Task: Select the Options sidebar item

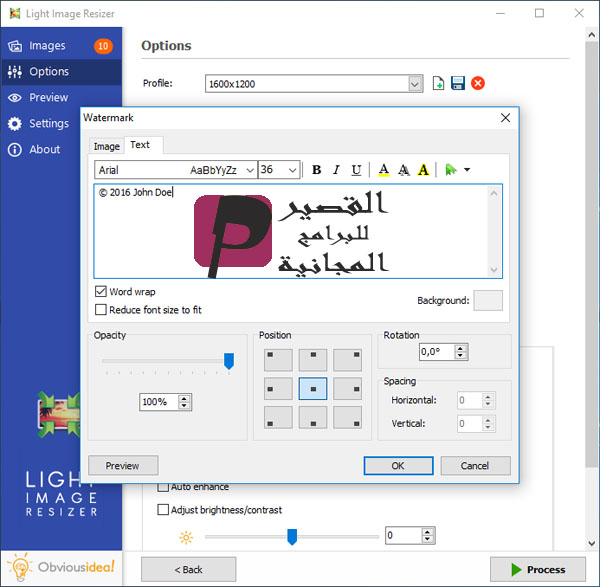Action: pyautogui.click(x=61, y=72)
